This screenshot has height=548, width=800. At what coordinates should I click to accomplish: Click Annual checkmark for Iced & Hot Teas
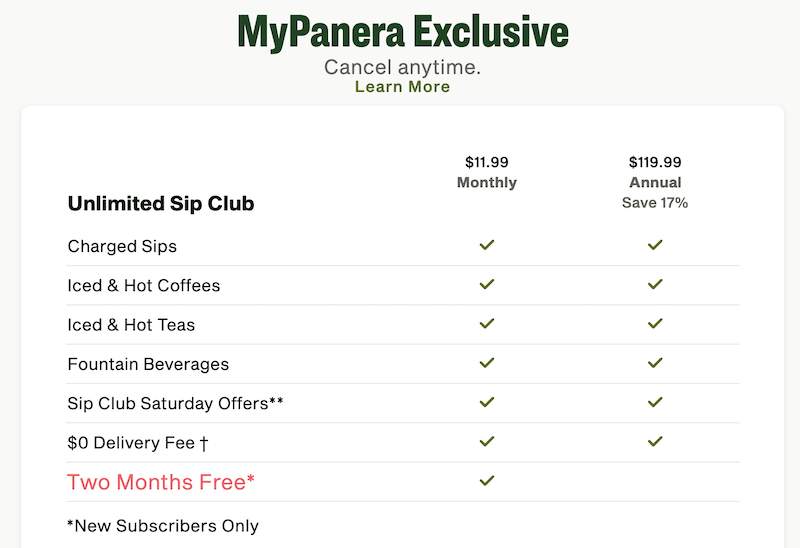pyautogui.click(x=655, y=324)
